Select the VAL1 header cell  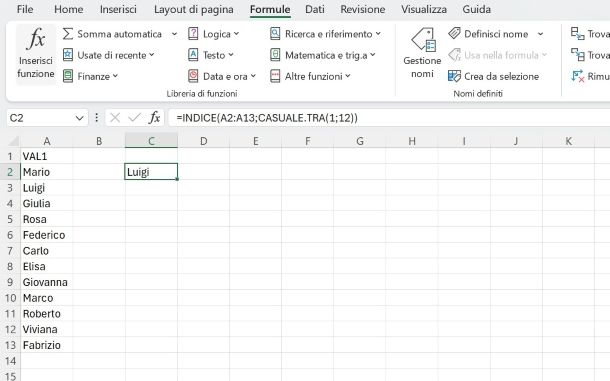(x=47, y=156)
